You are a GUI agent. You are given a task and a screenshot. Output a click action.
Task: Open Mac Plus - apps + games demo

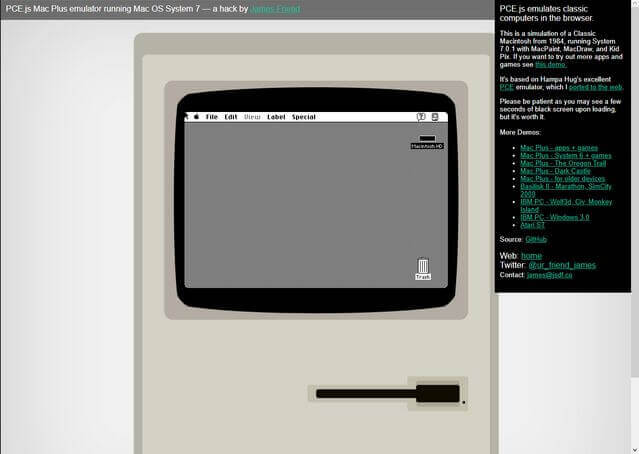click(x=559, y=148)
